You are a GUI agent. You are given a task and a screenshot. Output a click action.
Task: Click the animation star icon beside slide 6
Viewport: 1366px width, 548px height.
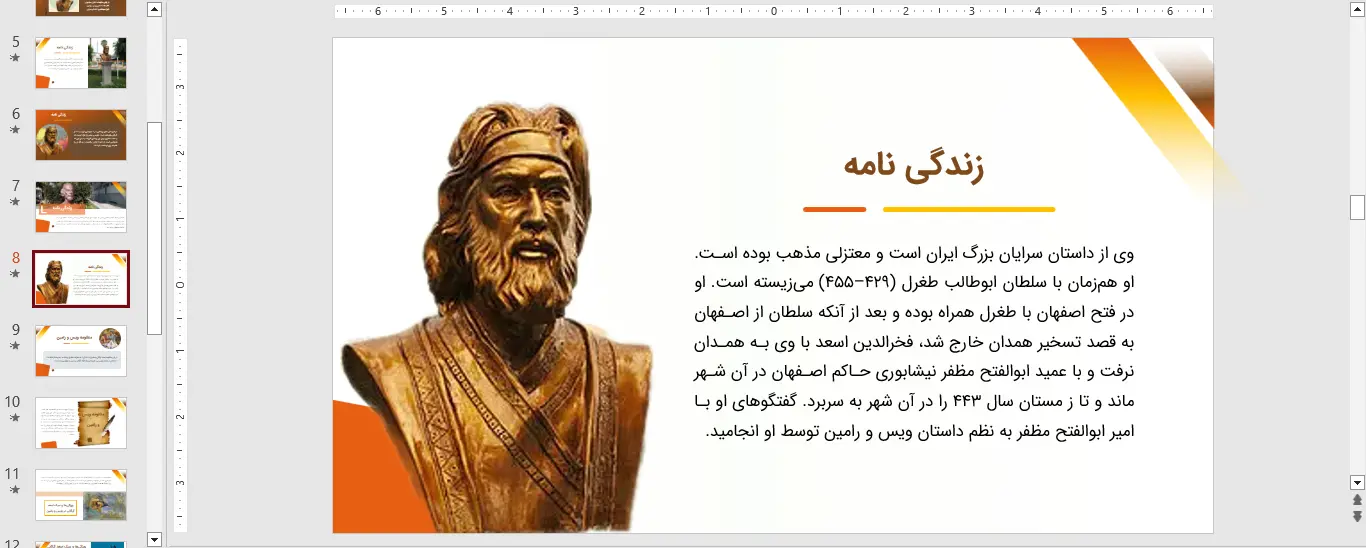point(15,130)
